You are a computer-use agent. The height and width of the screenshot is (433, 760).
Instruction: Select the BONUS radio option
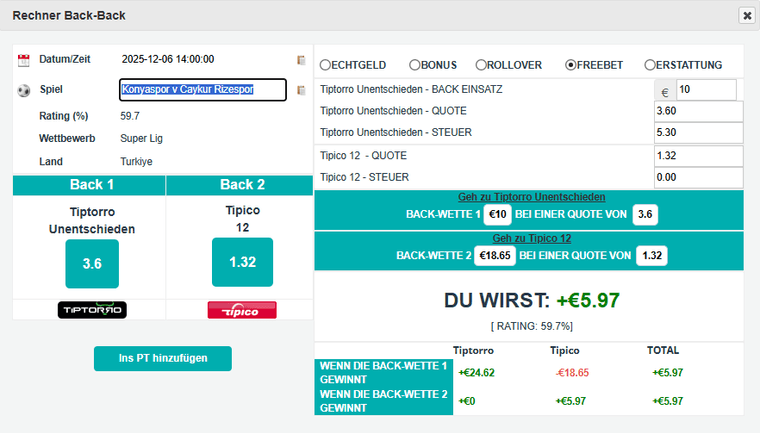(x=416, y=65)
